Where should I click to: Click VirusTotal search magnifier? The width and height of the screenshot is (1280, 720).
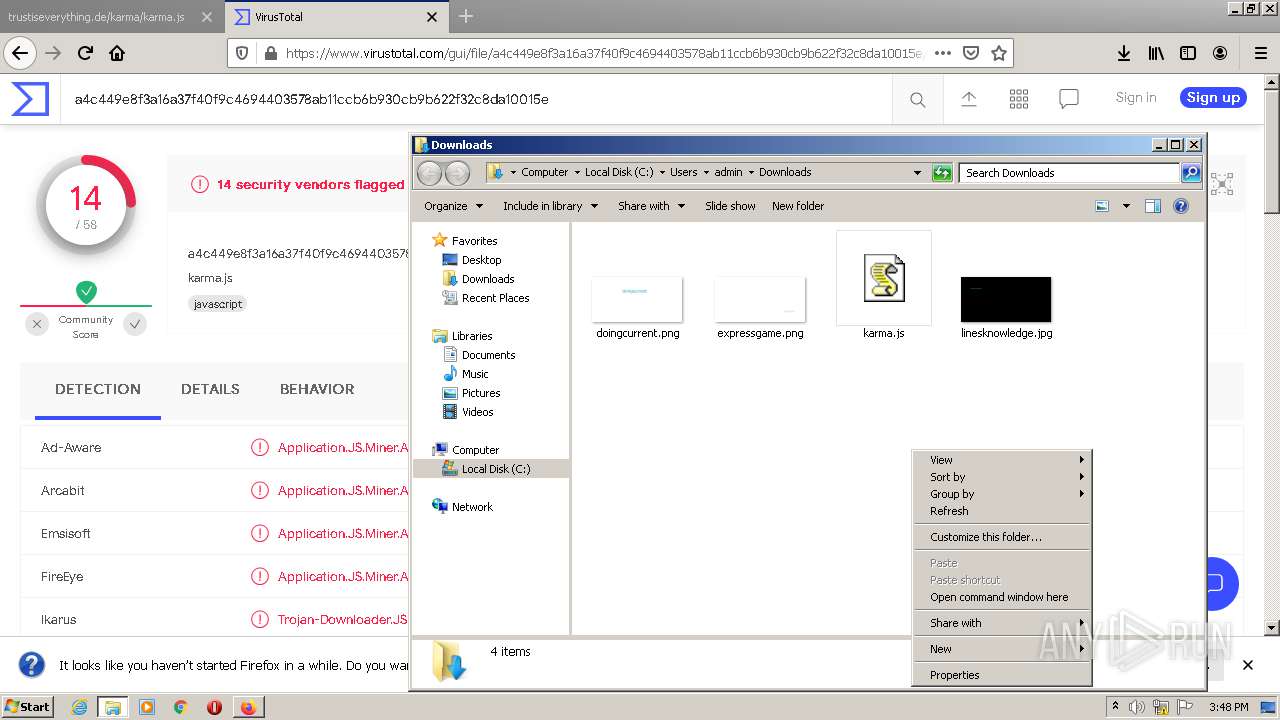pos(917,98)
